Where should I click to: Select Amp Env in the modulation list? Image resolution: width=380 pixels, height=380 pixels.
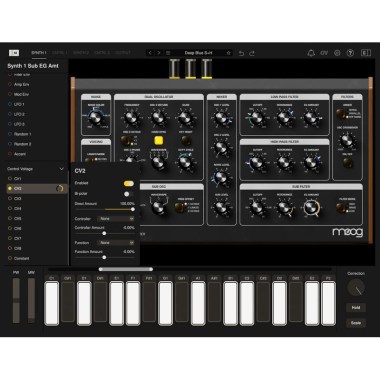(x=21, y=85)
